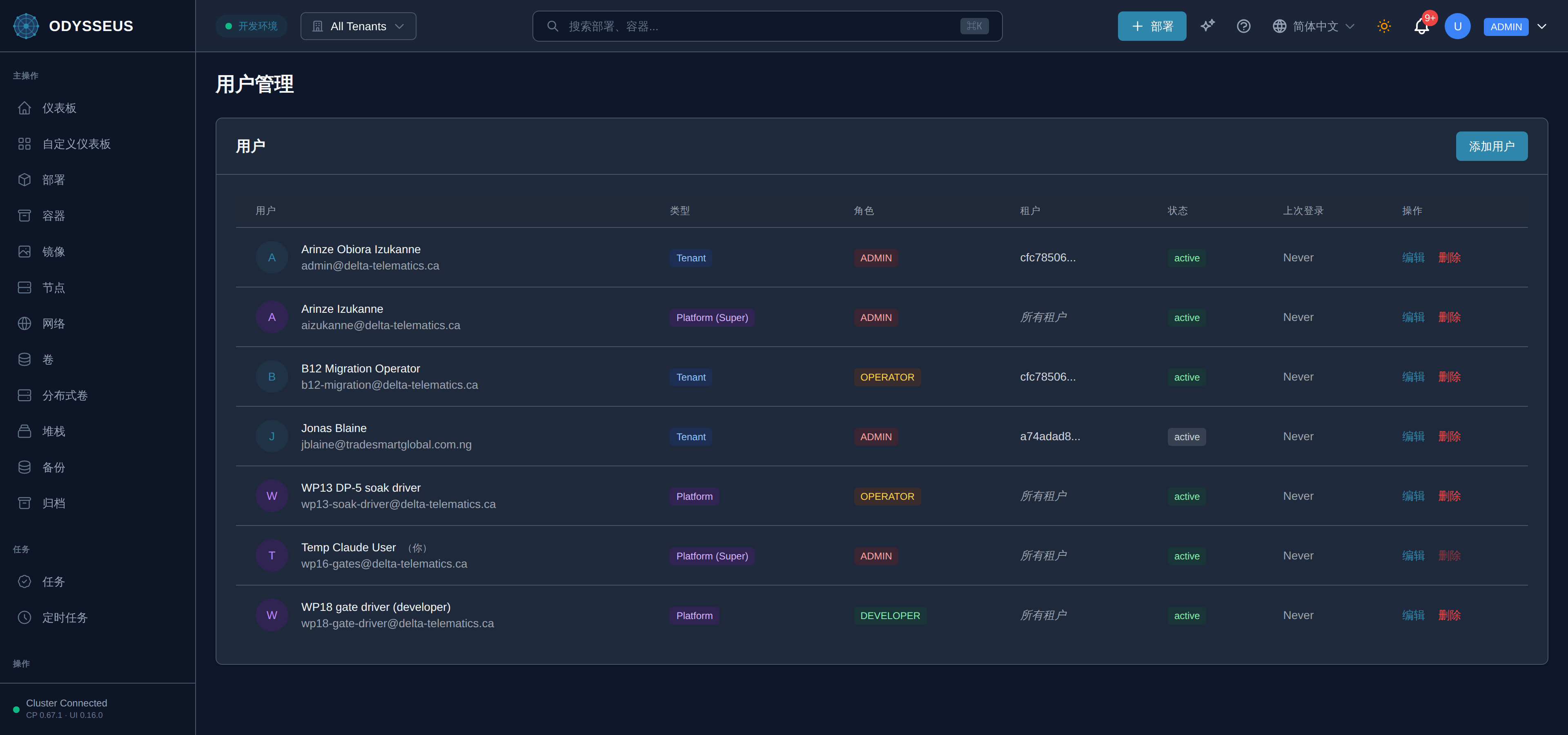Edit B12 Migration Operator user

pyautogui.click(x=1413, y=376)
